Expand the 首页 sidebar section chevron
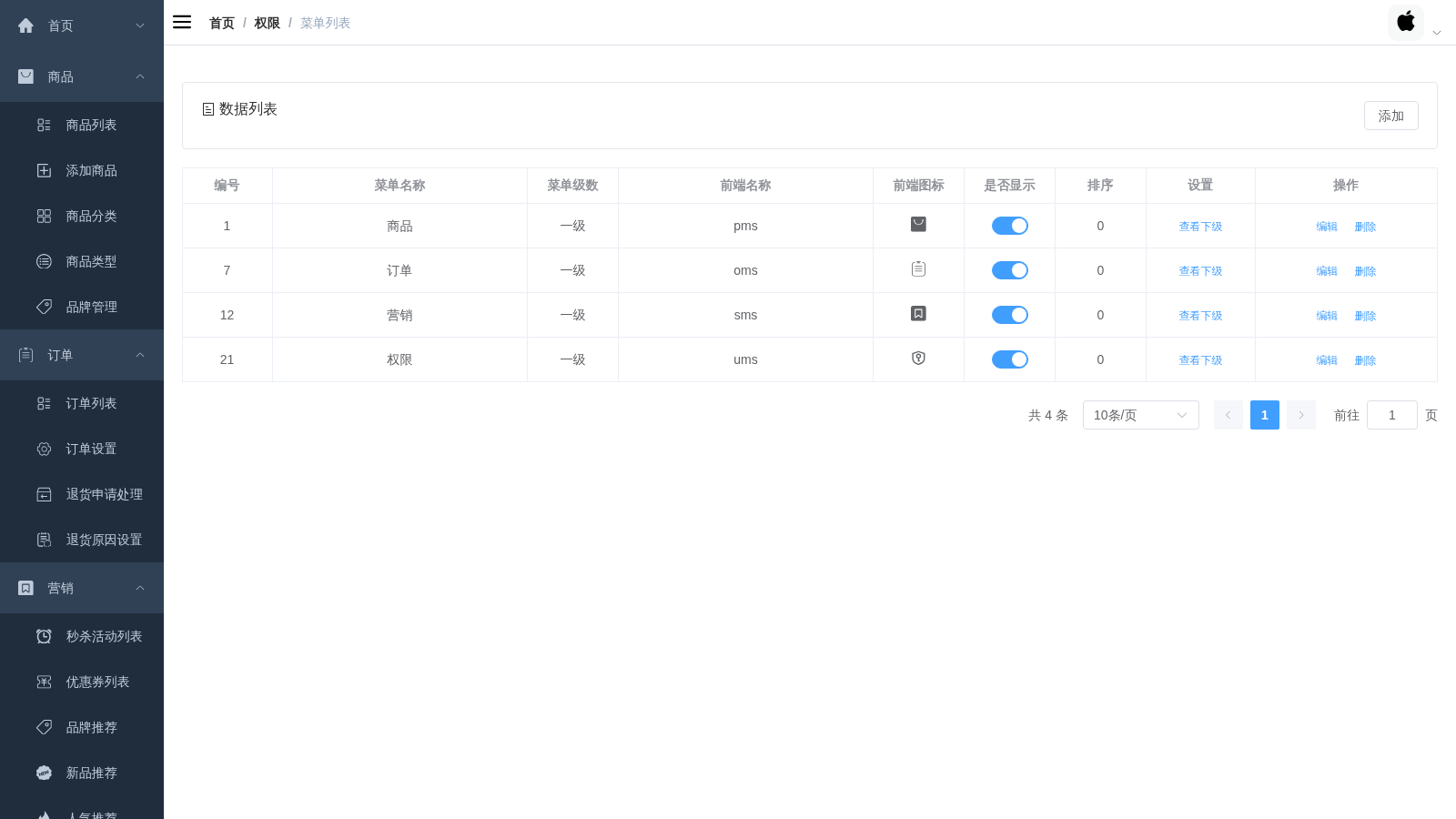 point(140,25)
